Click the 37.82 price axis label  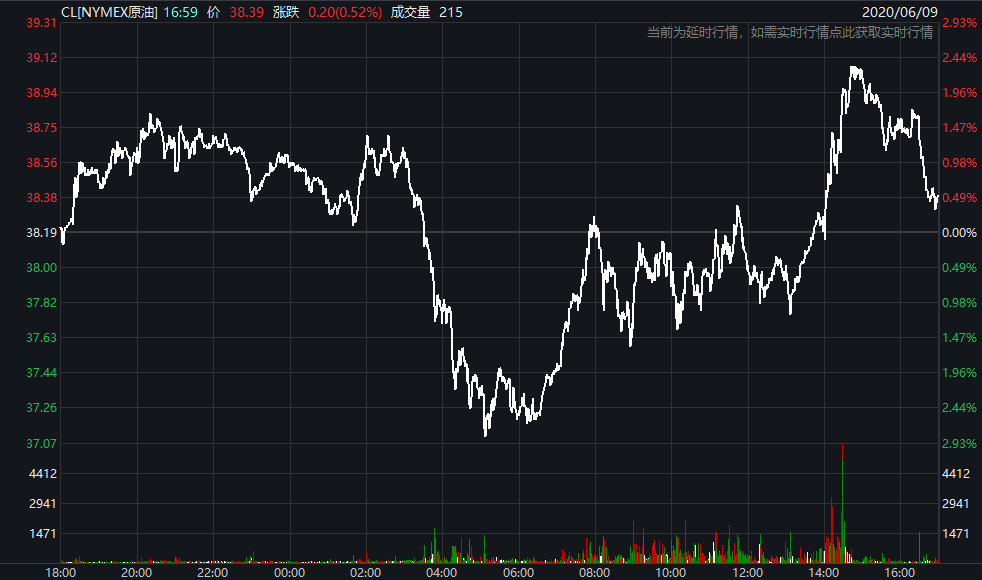[41, 303]
